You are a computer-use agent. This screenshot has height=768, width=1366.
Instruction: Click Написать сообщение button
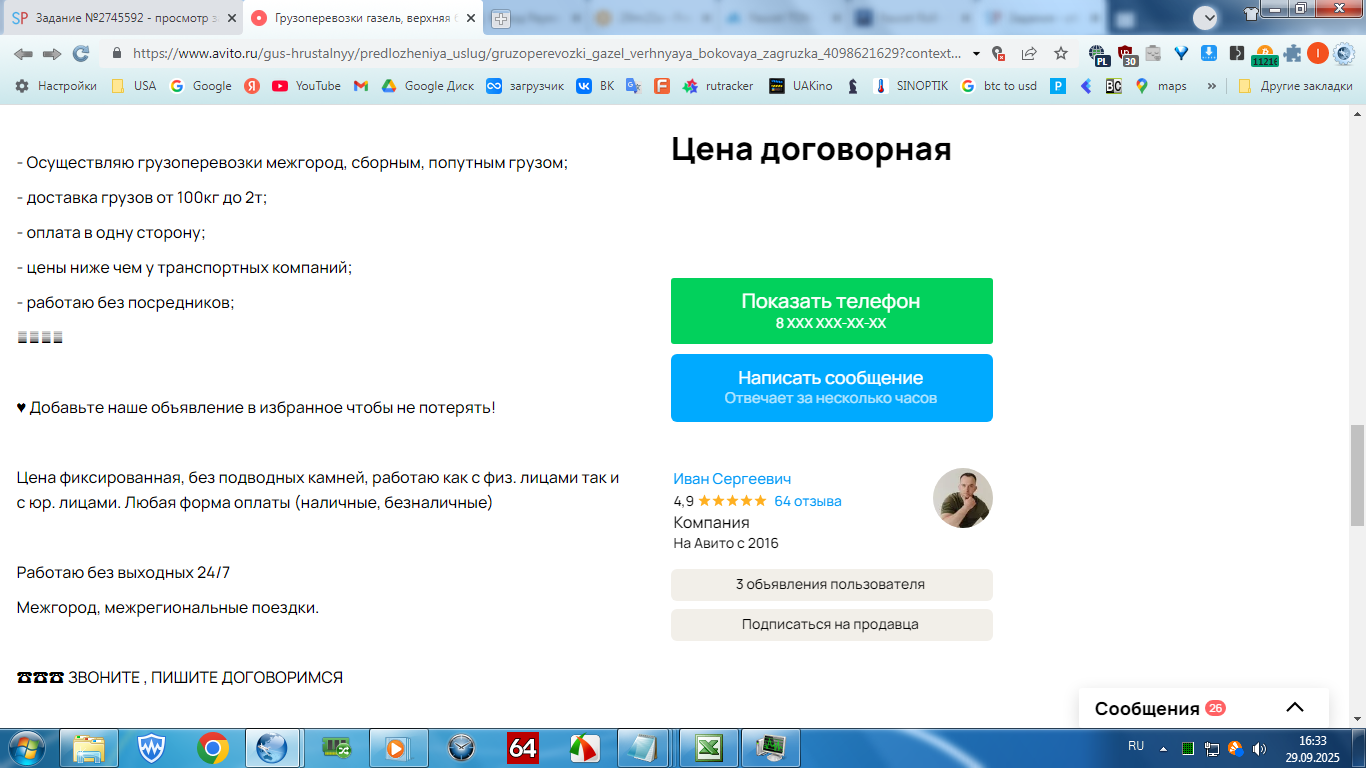point(832,388)
